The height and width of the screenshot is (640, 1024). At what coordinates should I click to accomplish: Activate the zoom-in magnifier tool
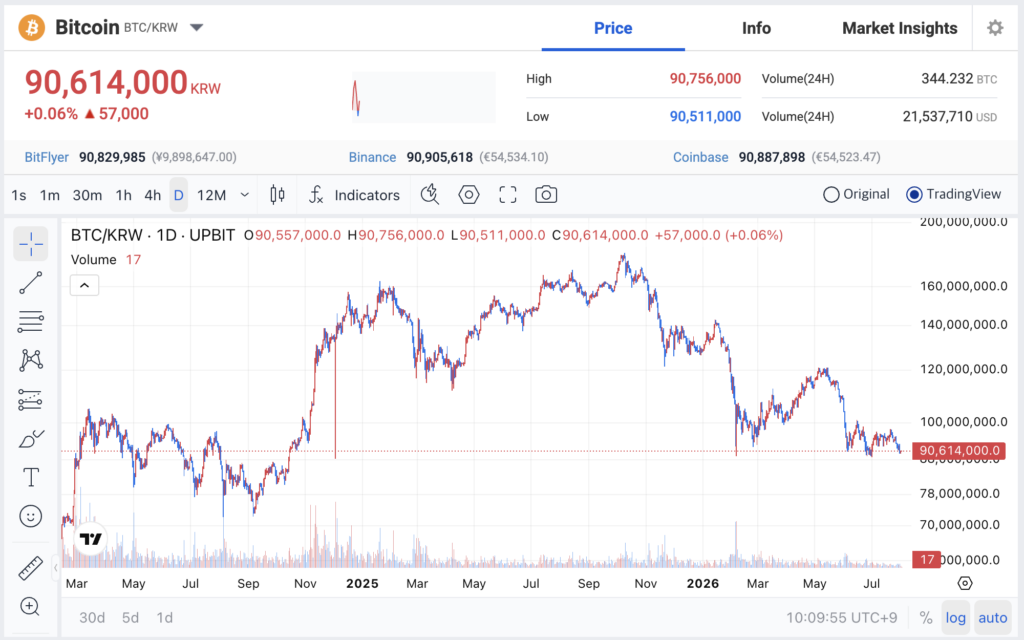(30, 607)
